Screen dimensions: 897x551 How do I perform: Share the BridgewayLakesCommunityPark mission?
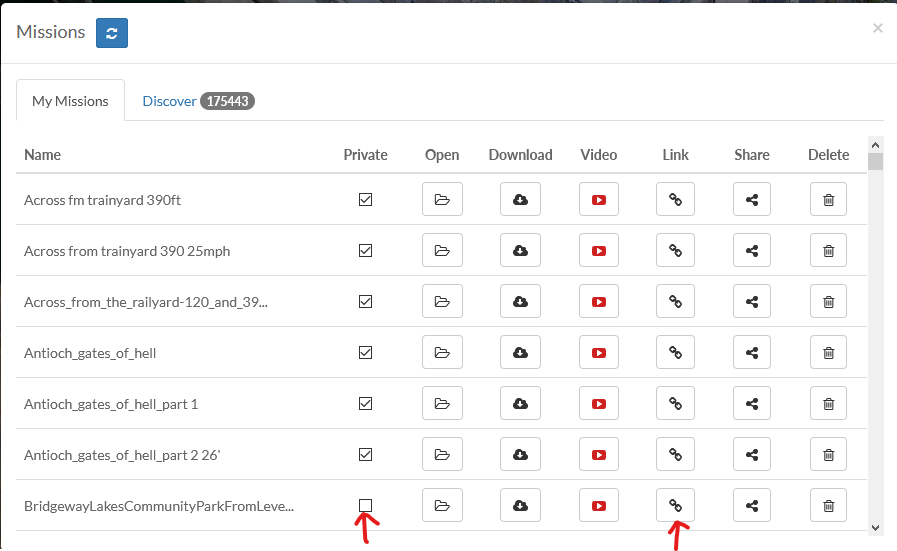[x=752, y=505]
